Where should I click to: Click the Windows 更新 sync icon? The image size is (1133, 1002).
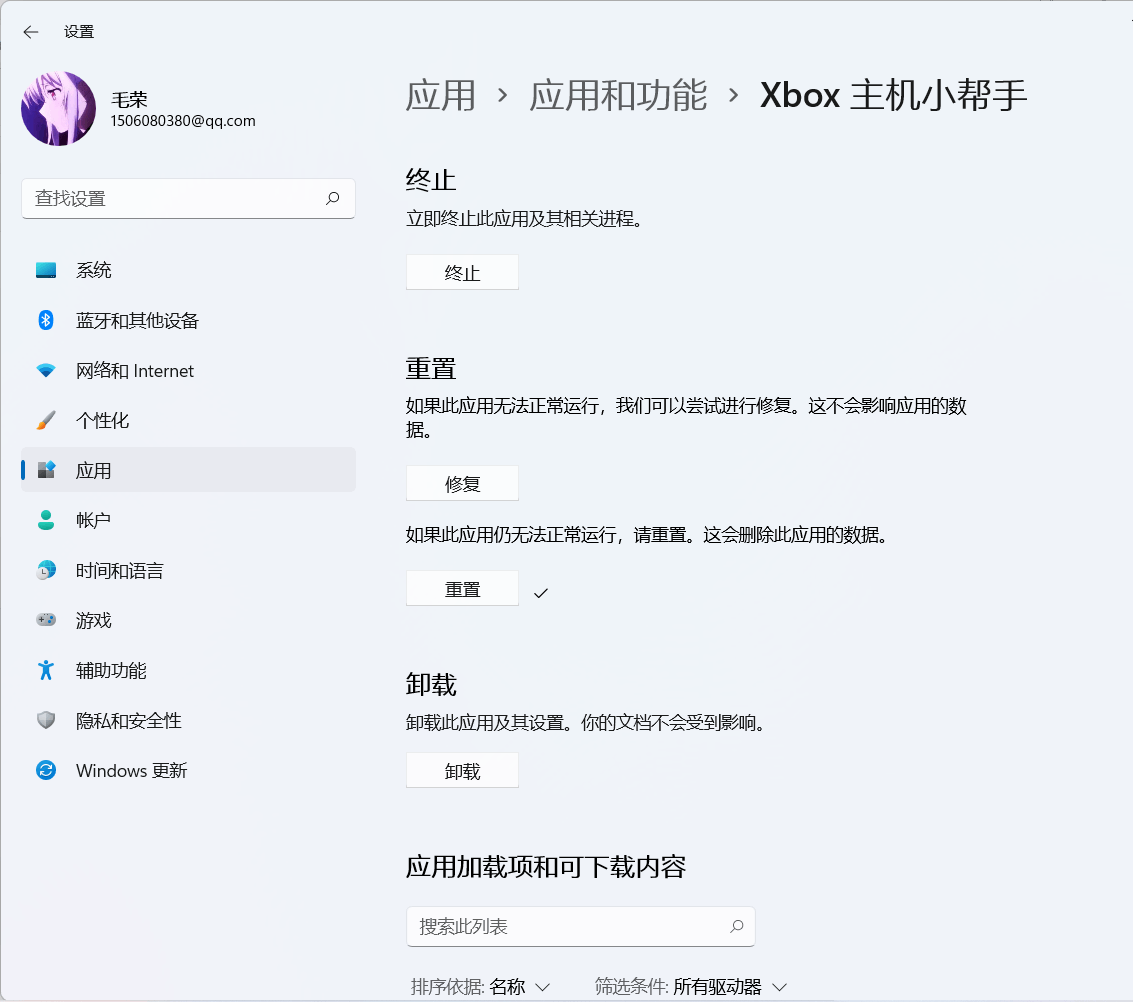(x=46, y=770)
